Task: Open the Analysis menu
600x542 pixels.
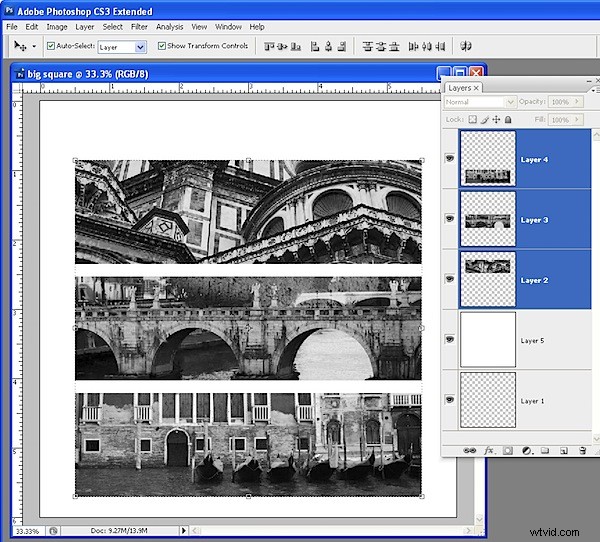Action: pyautogui.click(x=170, y=26)
